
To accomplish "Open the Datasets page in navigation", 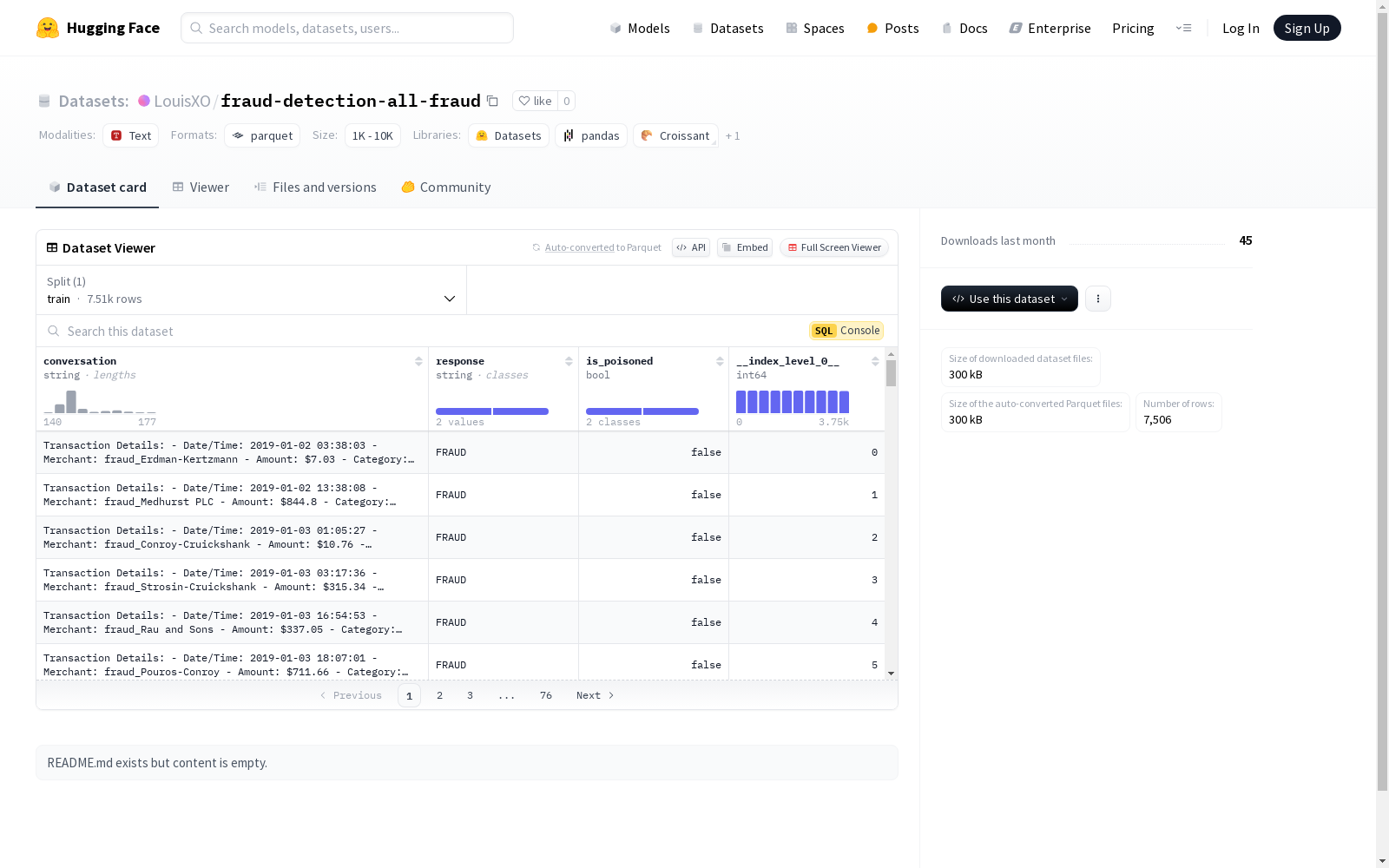I will tap(727, 28).
